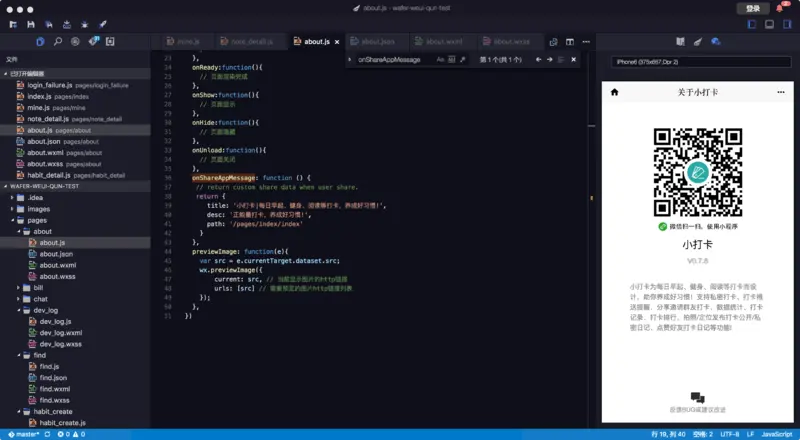
Task: Toggle regex option in find widget
Action: point(462,60)
